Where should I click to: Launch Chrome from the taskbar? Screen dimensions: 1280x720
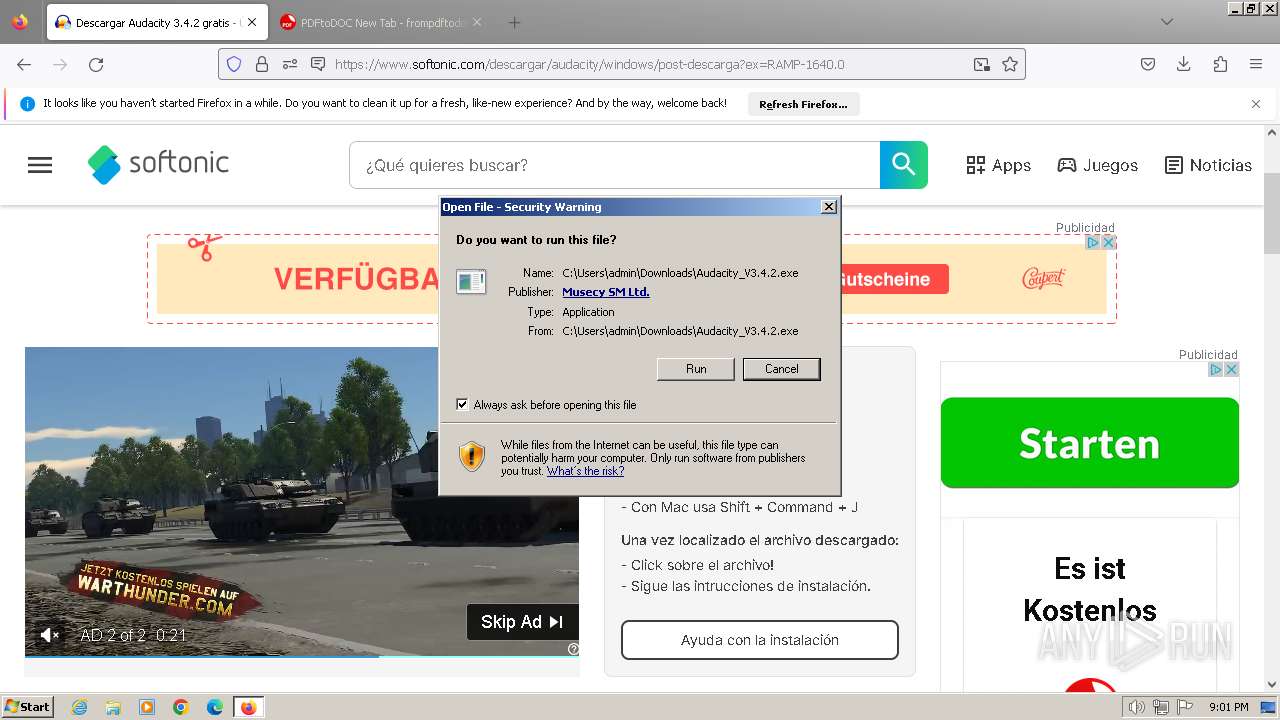tap(181, 707)
